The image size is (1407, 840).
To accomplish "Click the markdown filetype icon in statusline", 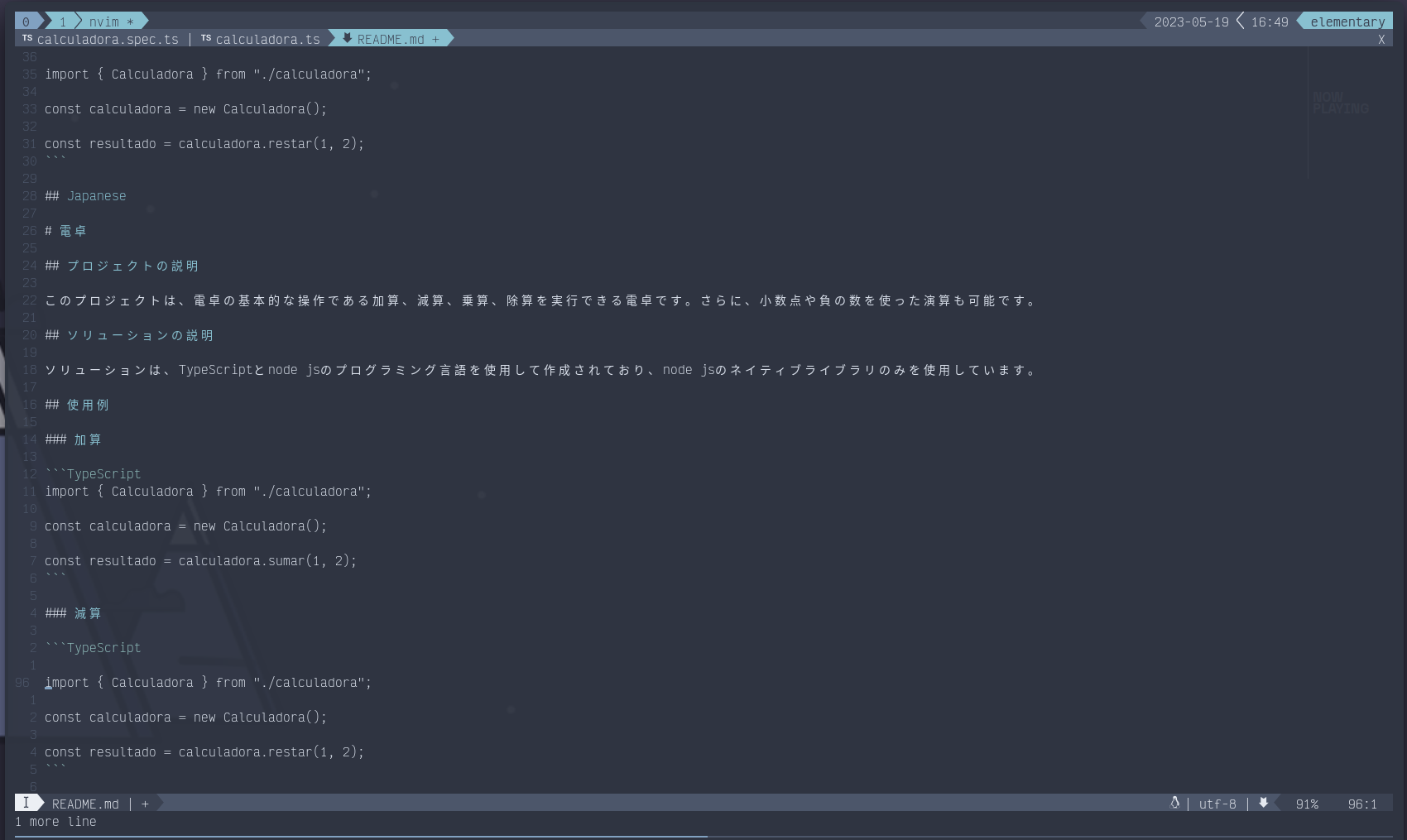I will pos(1263,803).
